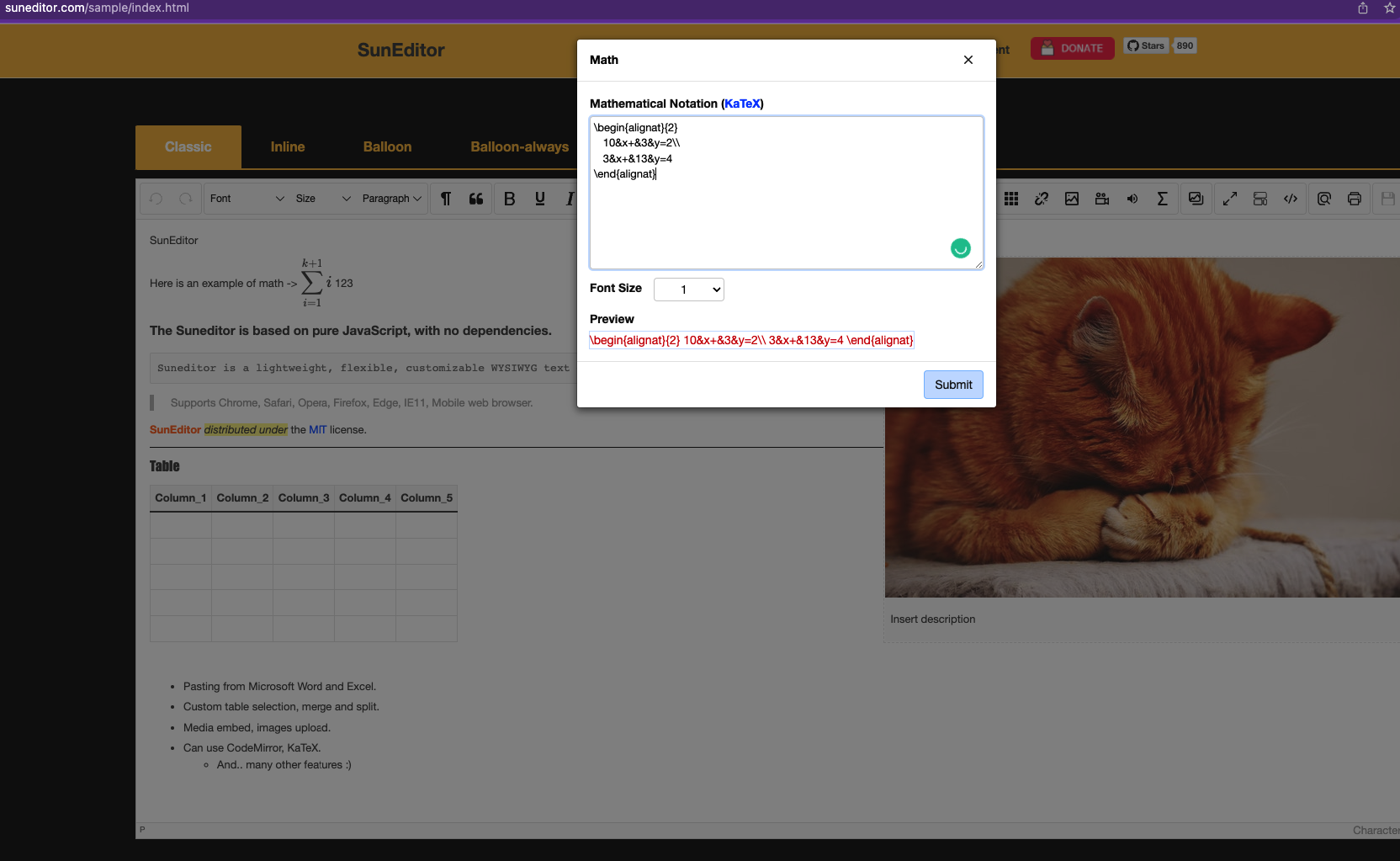Viewport: 1400px width, 861px height.
Task: Open print preview with the printer icon
Action: (x=1354, y=199)
